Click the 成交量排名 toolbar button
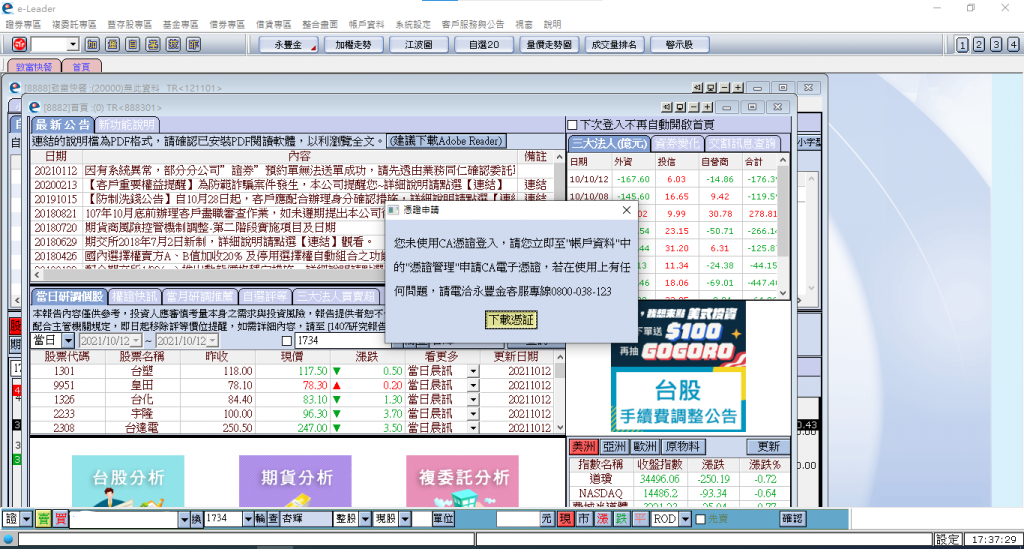 tap(614, 44)
